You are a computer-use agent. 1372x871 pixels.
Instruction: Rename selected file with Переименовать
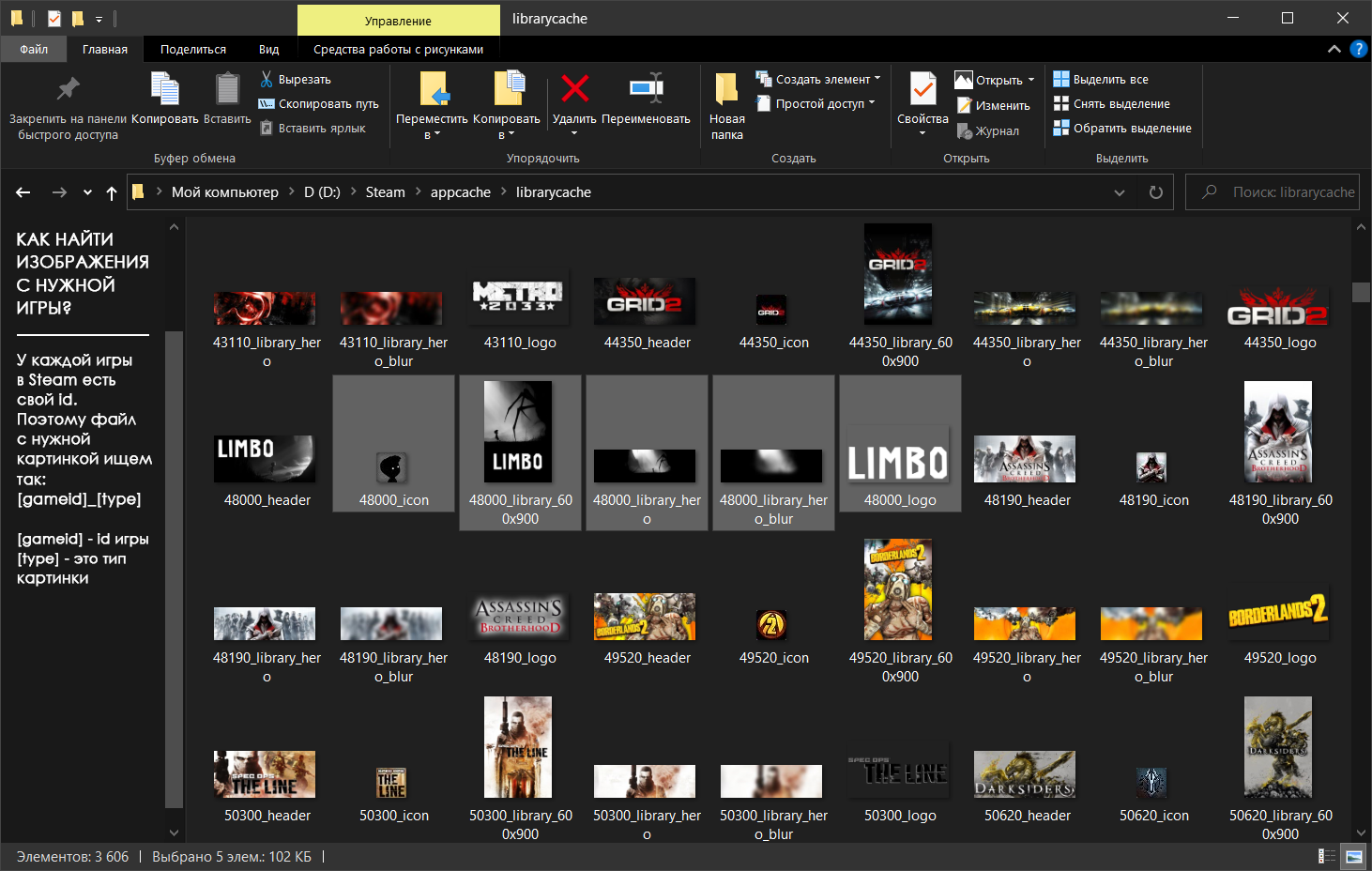(646, 98)
